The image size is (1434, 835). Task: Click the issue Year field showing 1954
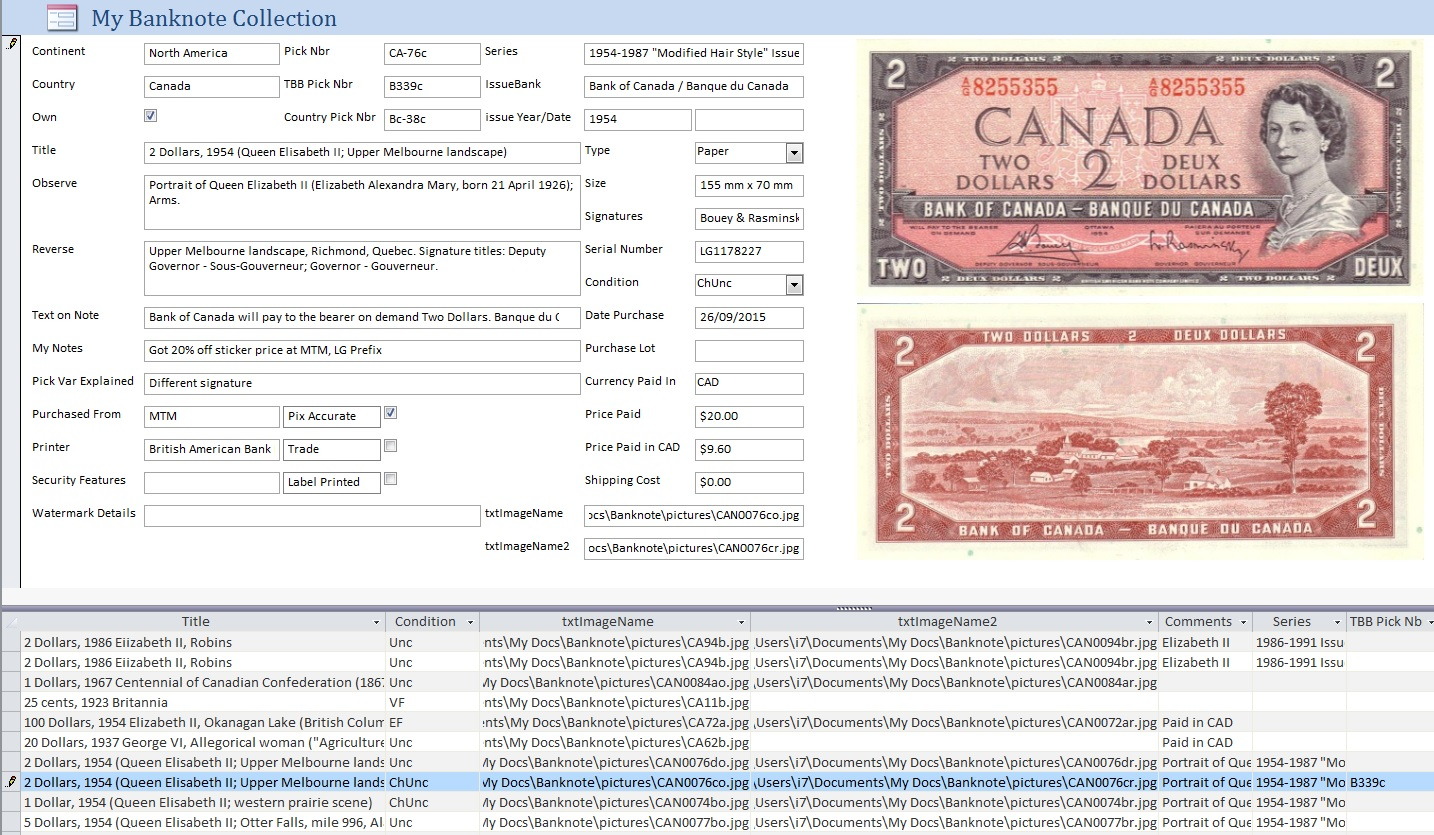(x=638, y=120)
